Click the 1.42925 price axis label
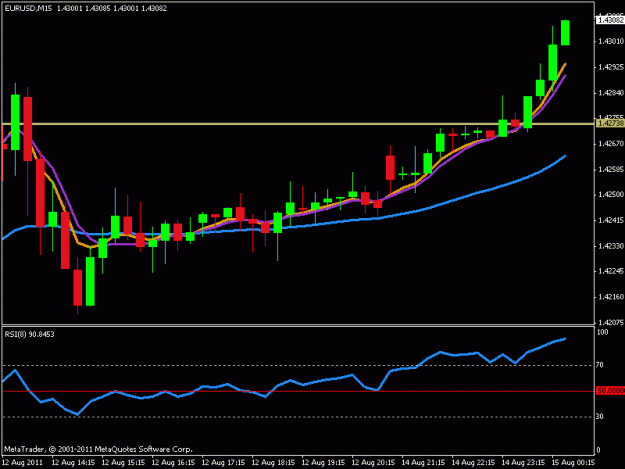This screenshot has height=469, width=625. (611, 67)
